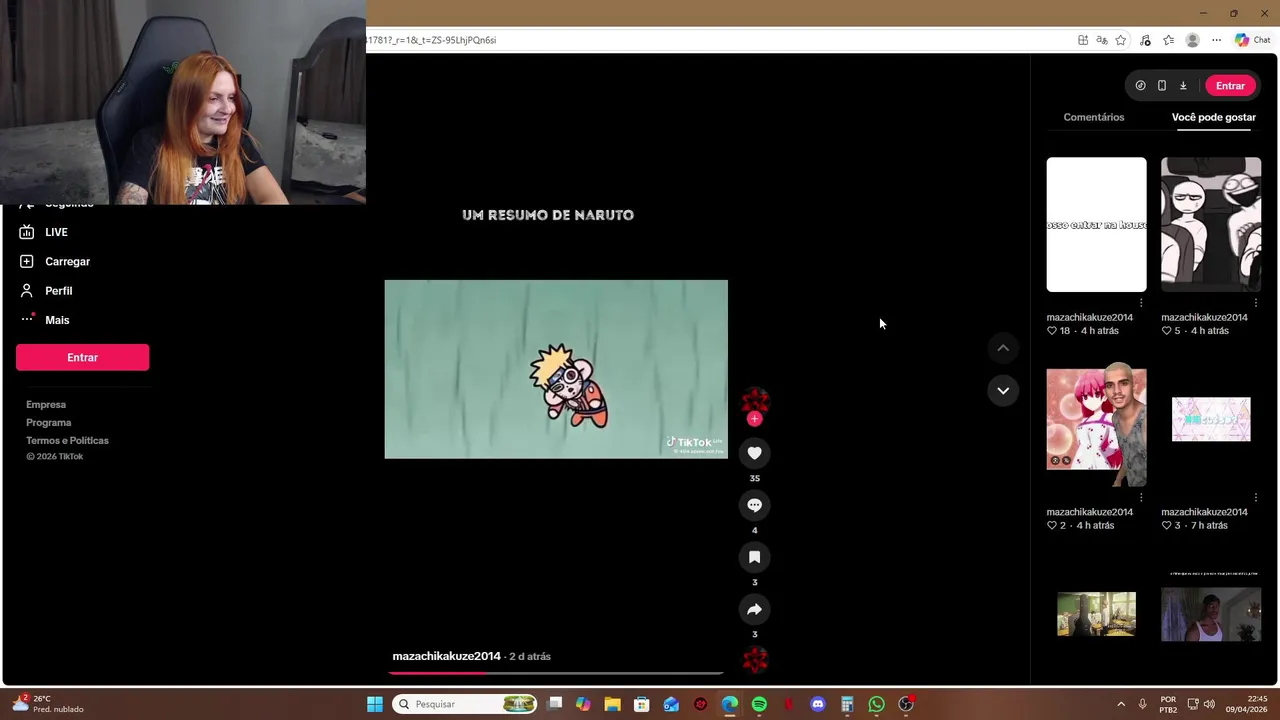Open comments via the speech bubble icon
Viewport: 1280px width, 720px height.
pyautogui.click(x=755, y=505)
